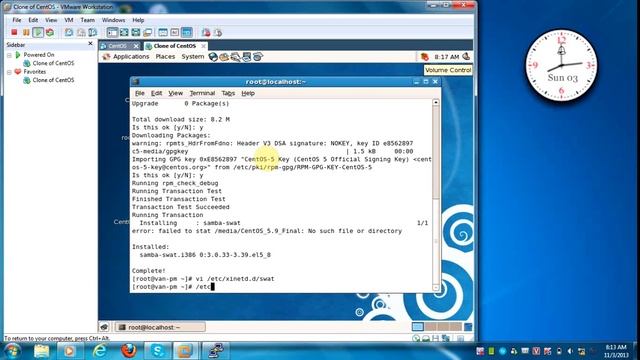640x360 pixels.
Task: Click the red update notification icon in GNOME panel
Action: (424, 57)
